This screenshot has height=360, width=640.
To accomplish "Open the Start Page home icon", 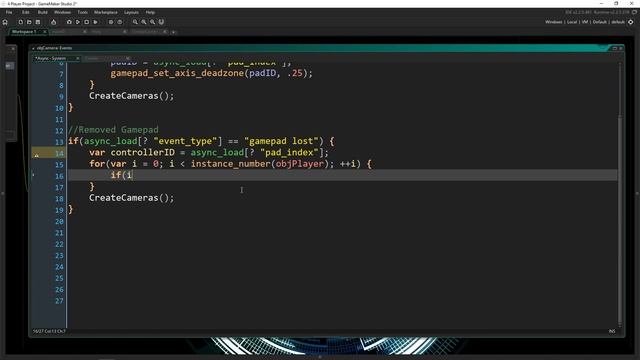I will click(x=5, y=22).
